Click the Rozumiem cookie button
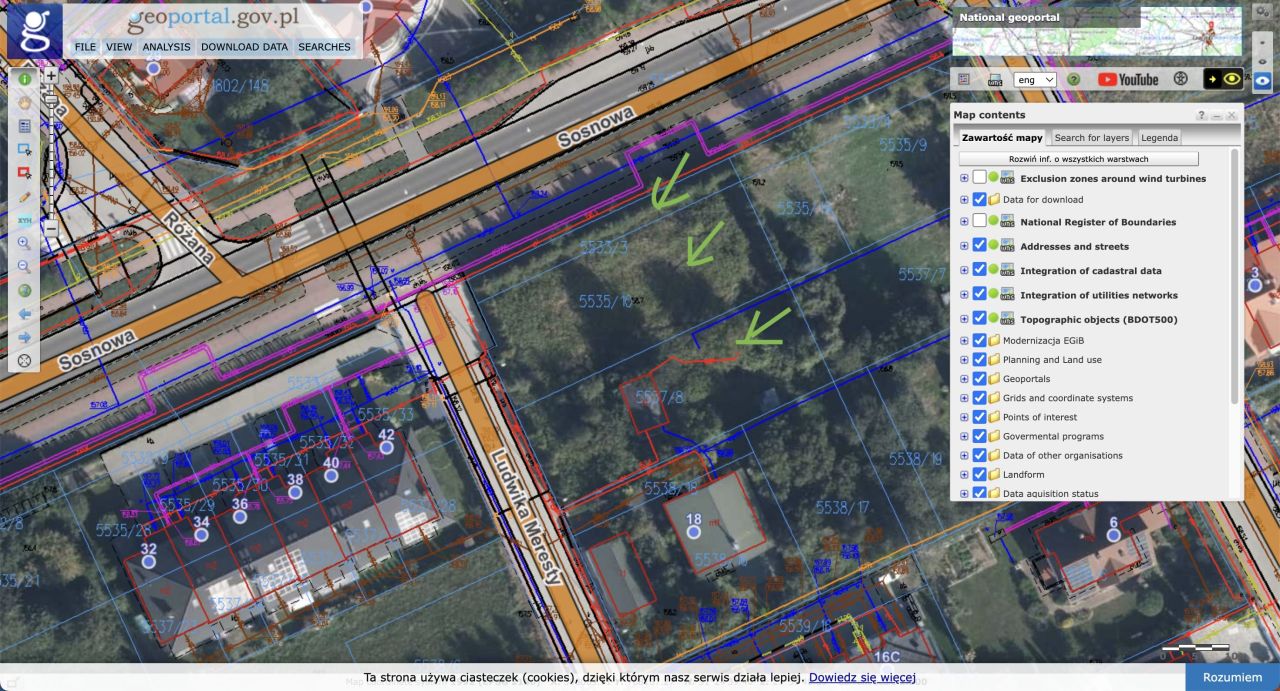Screen dimensions: 1280x691 [x=1231, y=677]
